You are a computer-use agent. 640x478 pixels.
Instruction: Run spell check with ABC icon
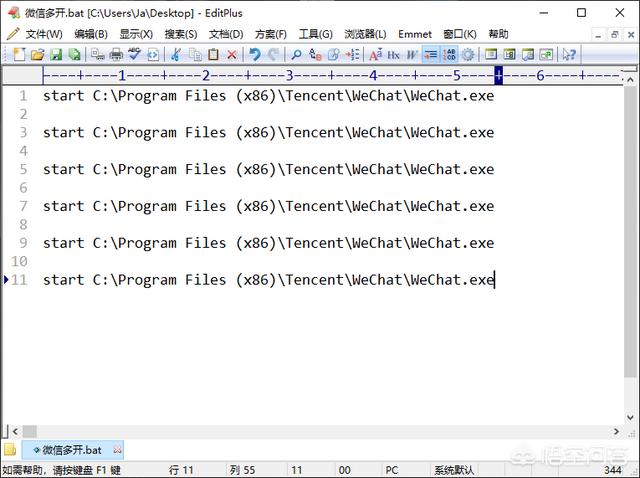click(134, 54)
